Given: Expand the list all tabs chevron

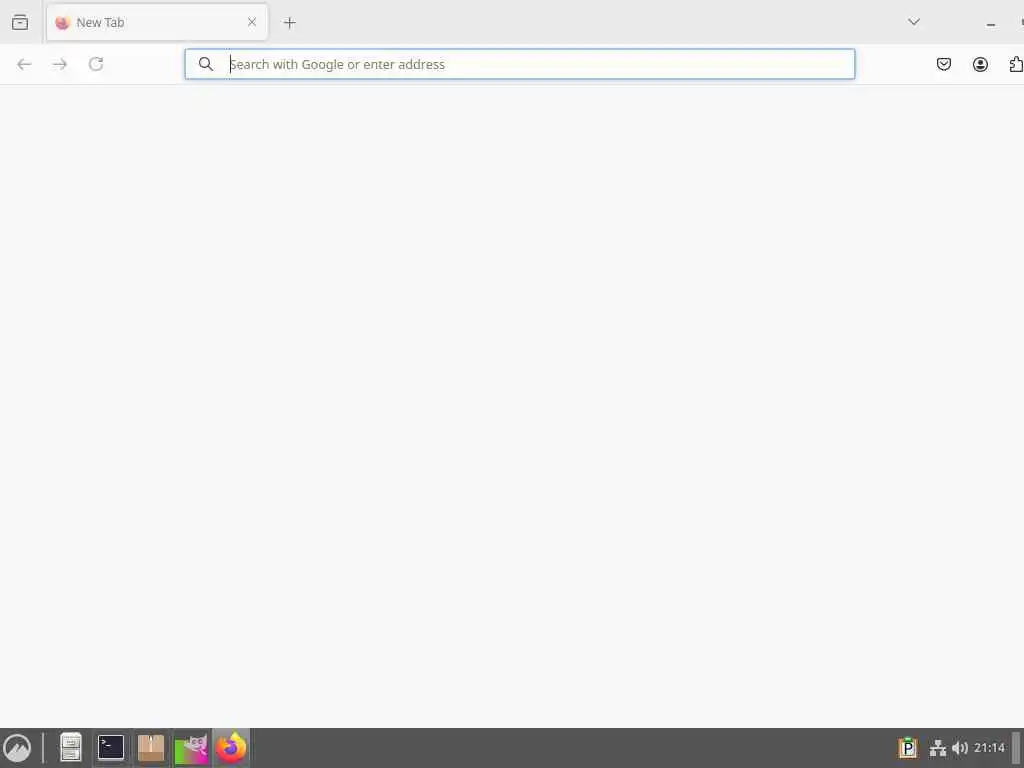Looking at the screenshot, I should [x=914, y=22].
